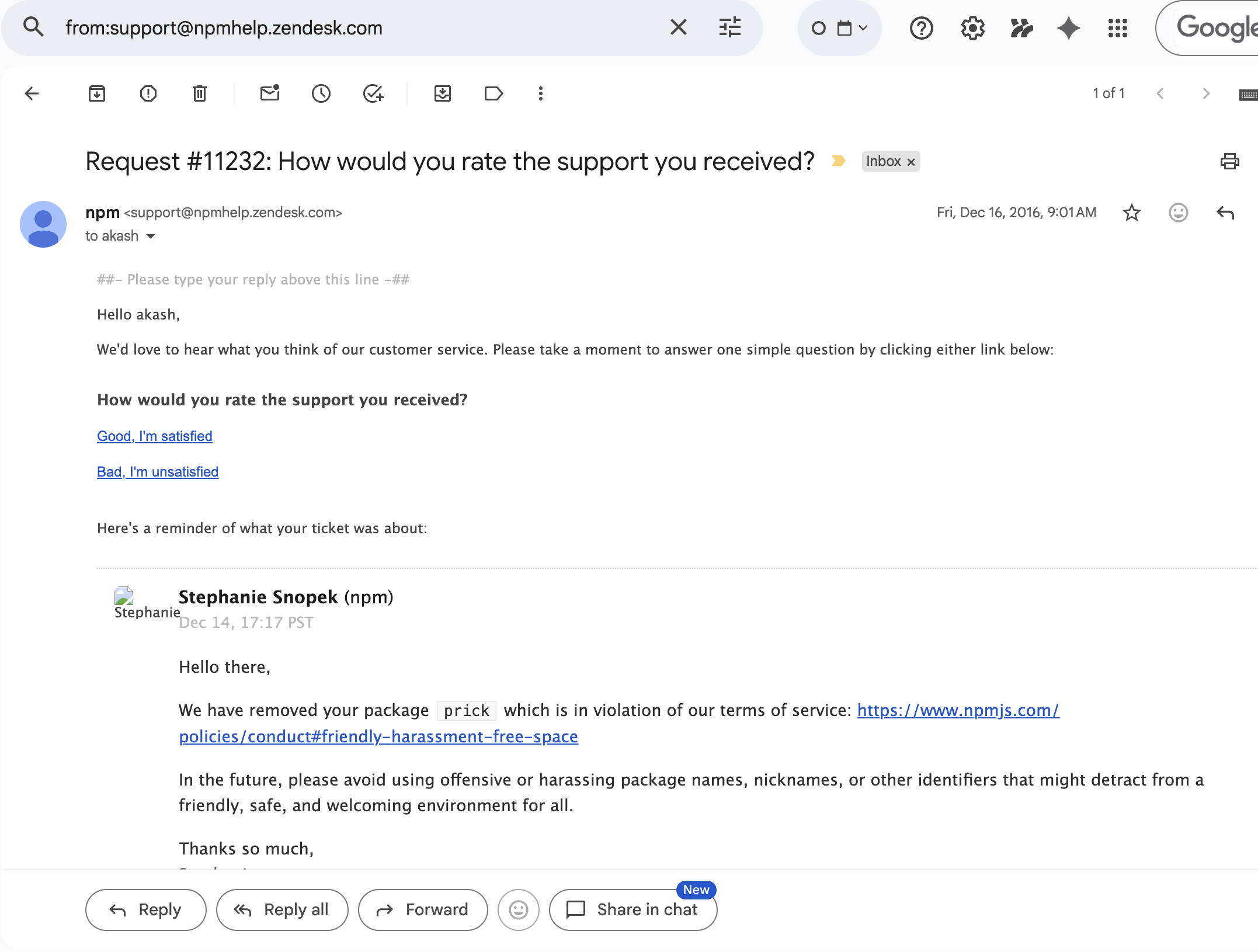Add an emoji reaction in message header

coord(1179,213)
